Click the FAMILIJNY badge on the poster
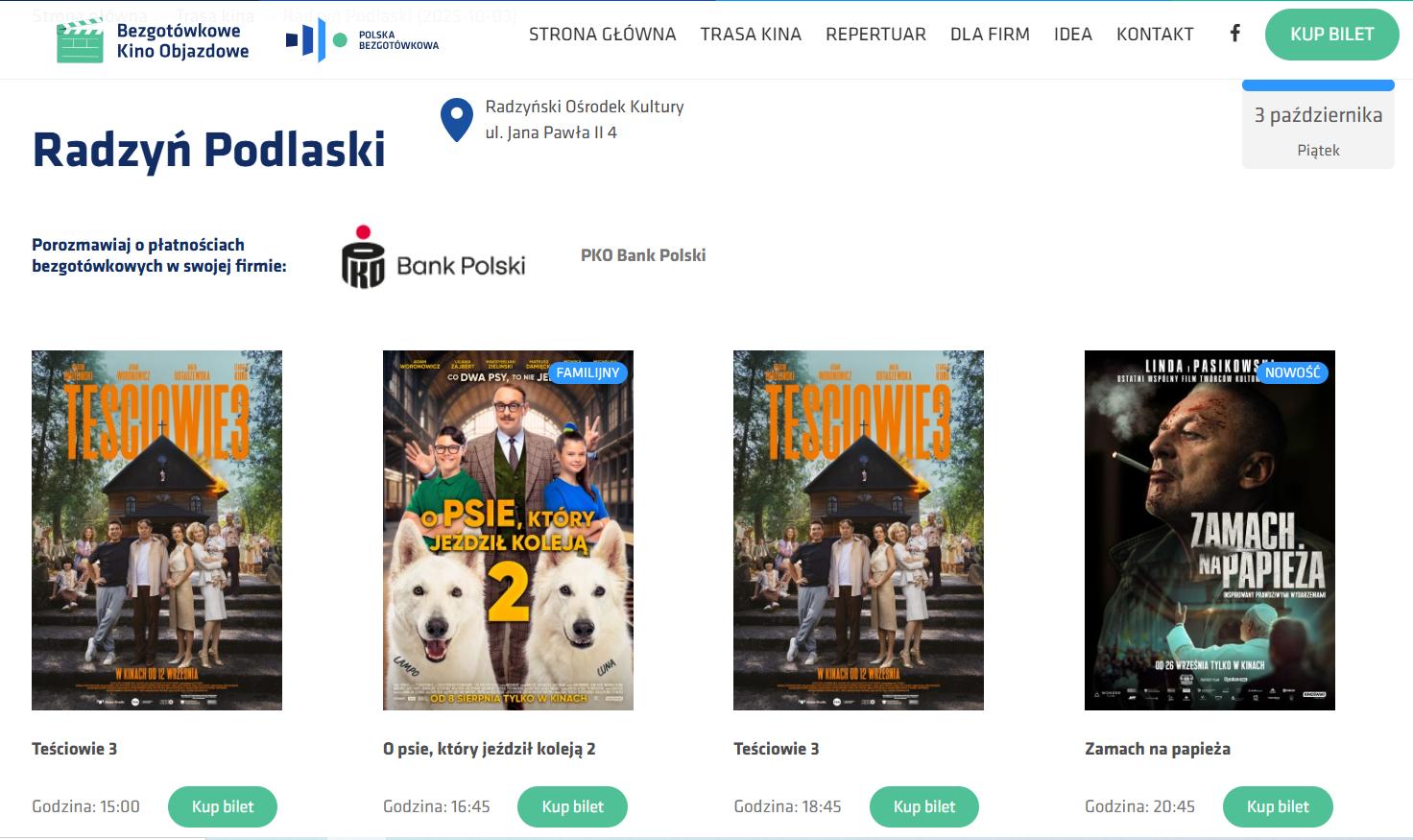 587,372
